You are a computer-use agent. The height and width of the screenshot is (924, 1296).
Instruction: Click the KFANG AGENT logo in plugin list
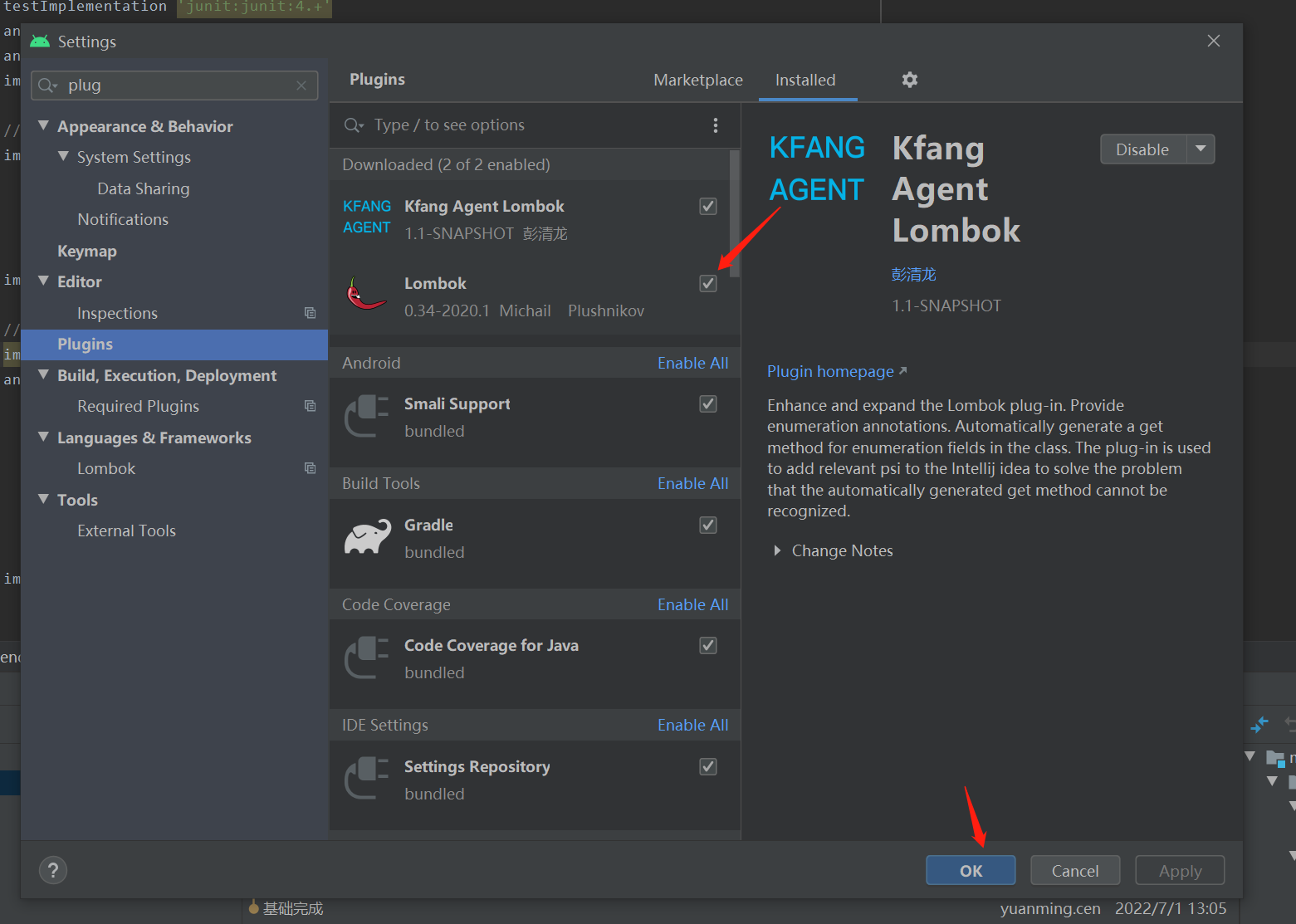tap(367, 217)
